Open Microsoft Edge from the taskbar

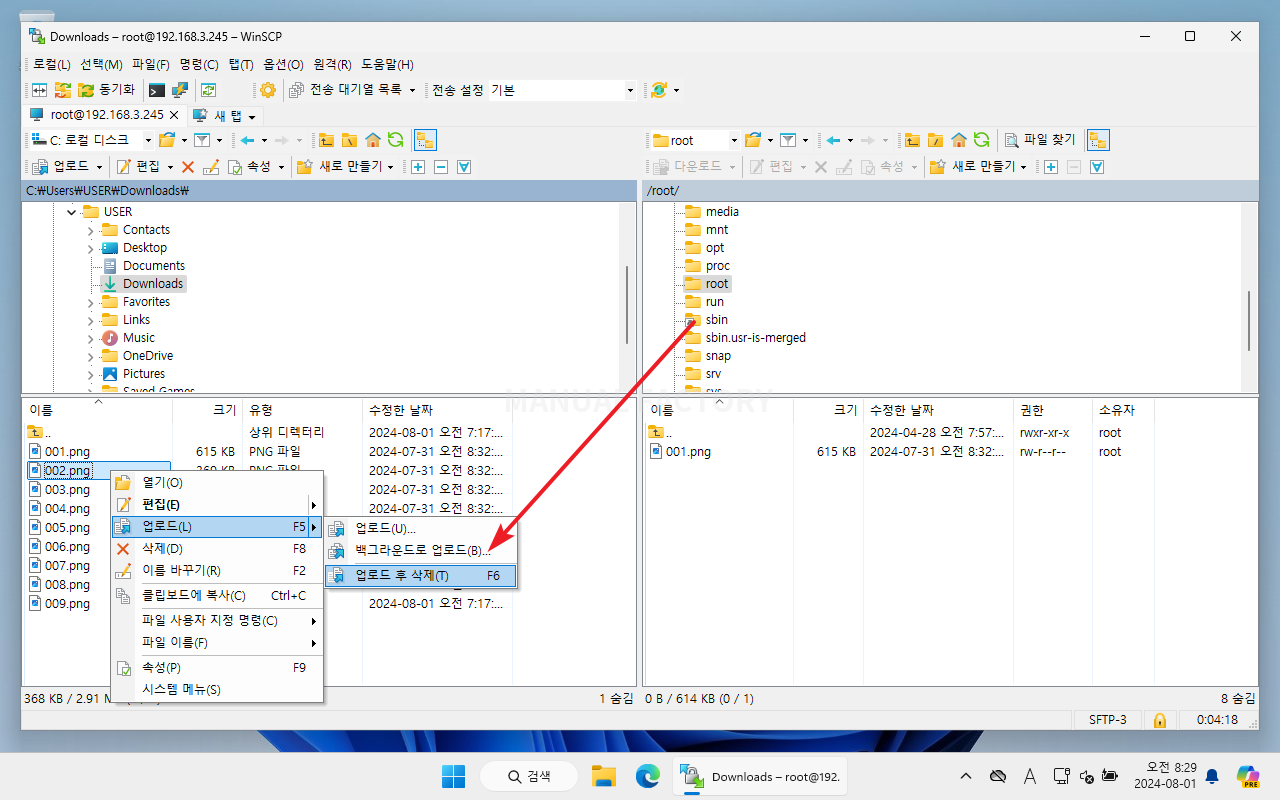click(647, 776)
